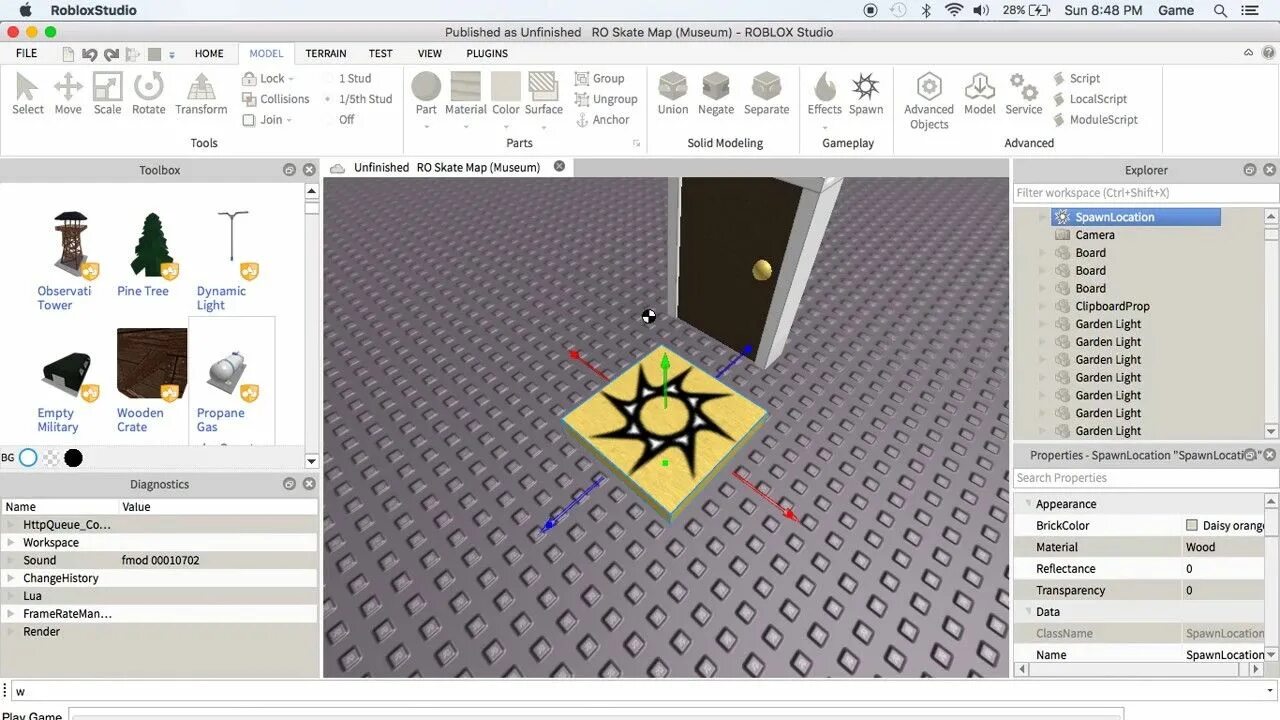Viewport: 1280px width, 720px height.
Task: Select checkered toolbox background option
Action: (50, 458)
